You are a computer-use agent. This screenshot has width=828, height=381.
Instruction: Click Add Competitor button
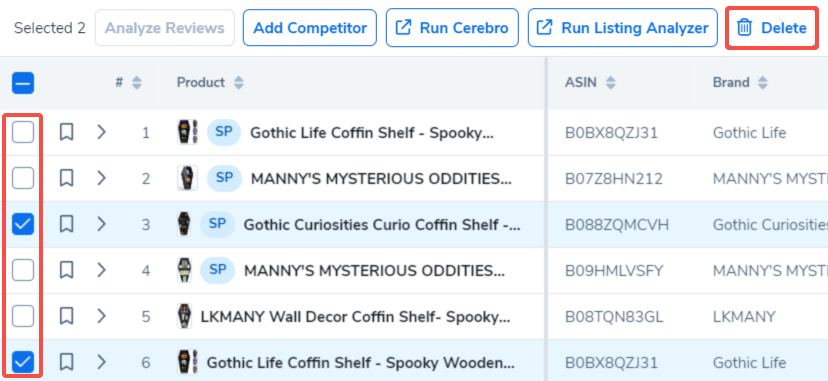(x=310, y=28)
